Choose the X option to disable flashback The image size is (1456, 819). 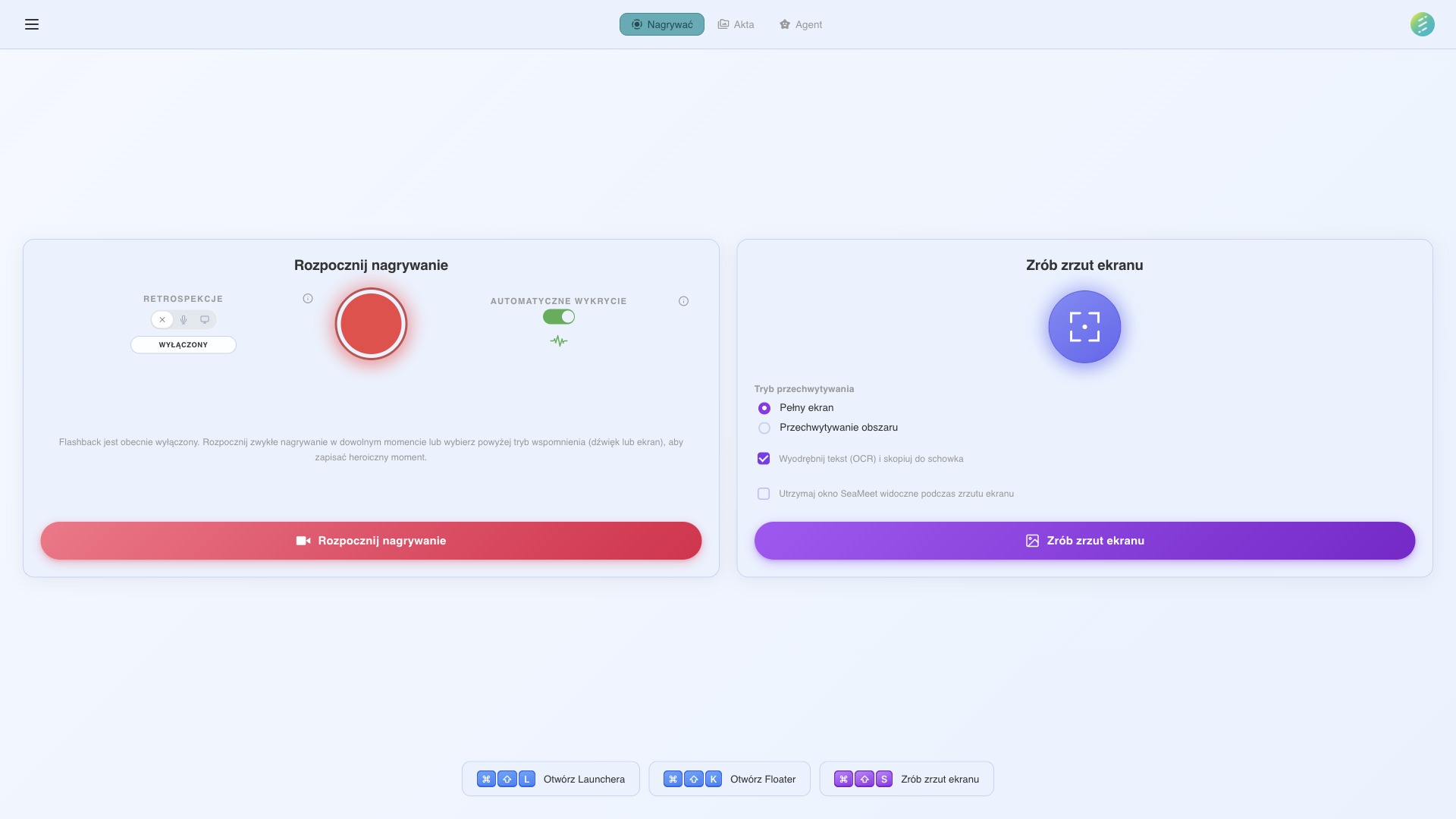pyautogui.click(x=162, y=319)
